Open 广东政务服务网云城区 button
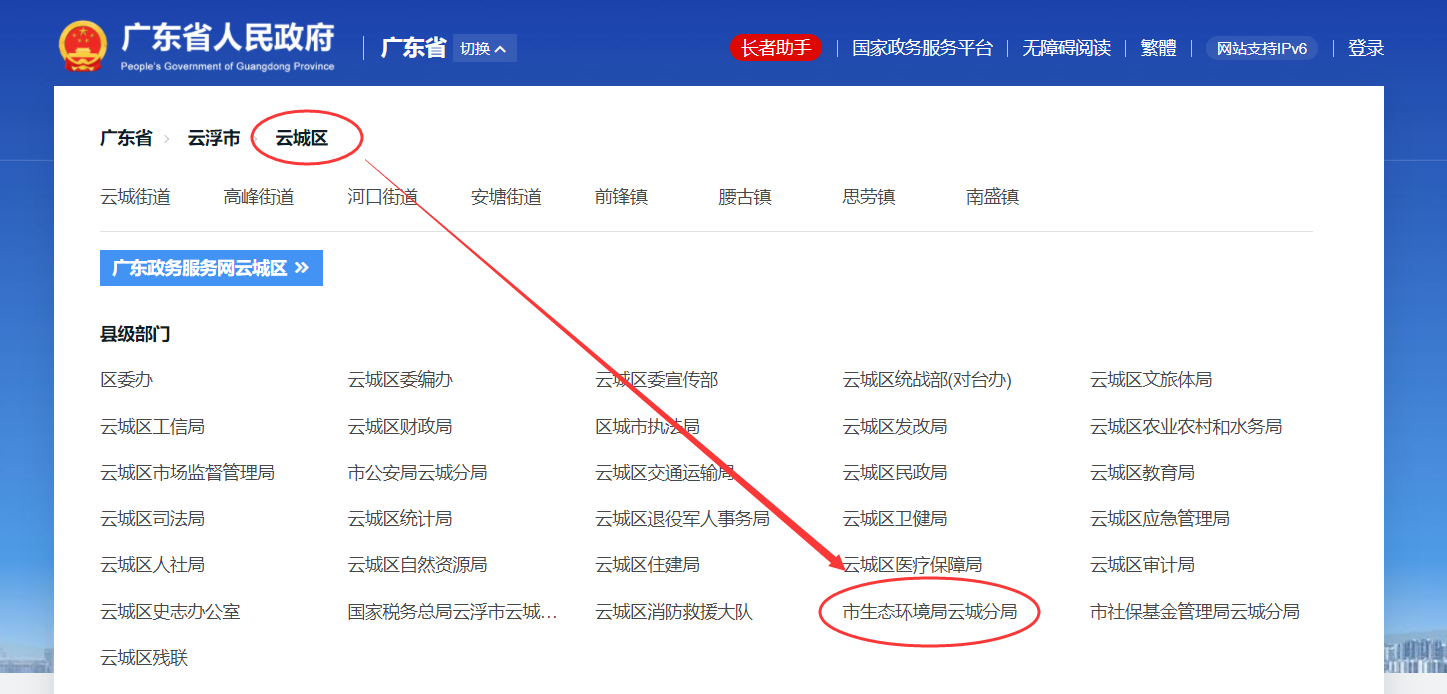The image size is (1447, 694). pos(200,268)
